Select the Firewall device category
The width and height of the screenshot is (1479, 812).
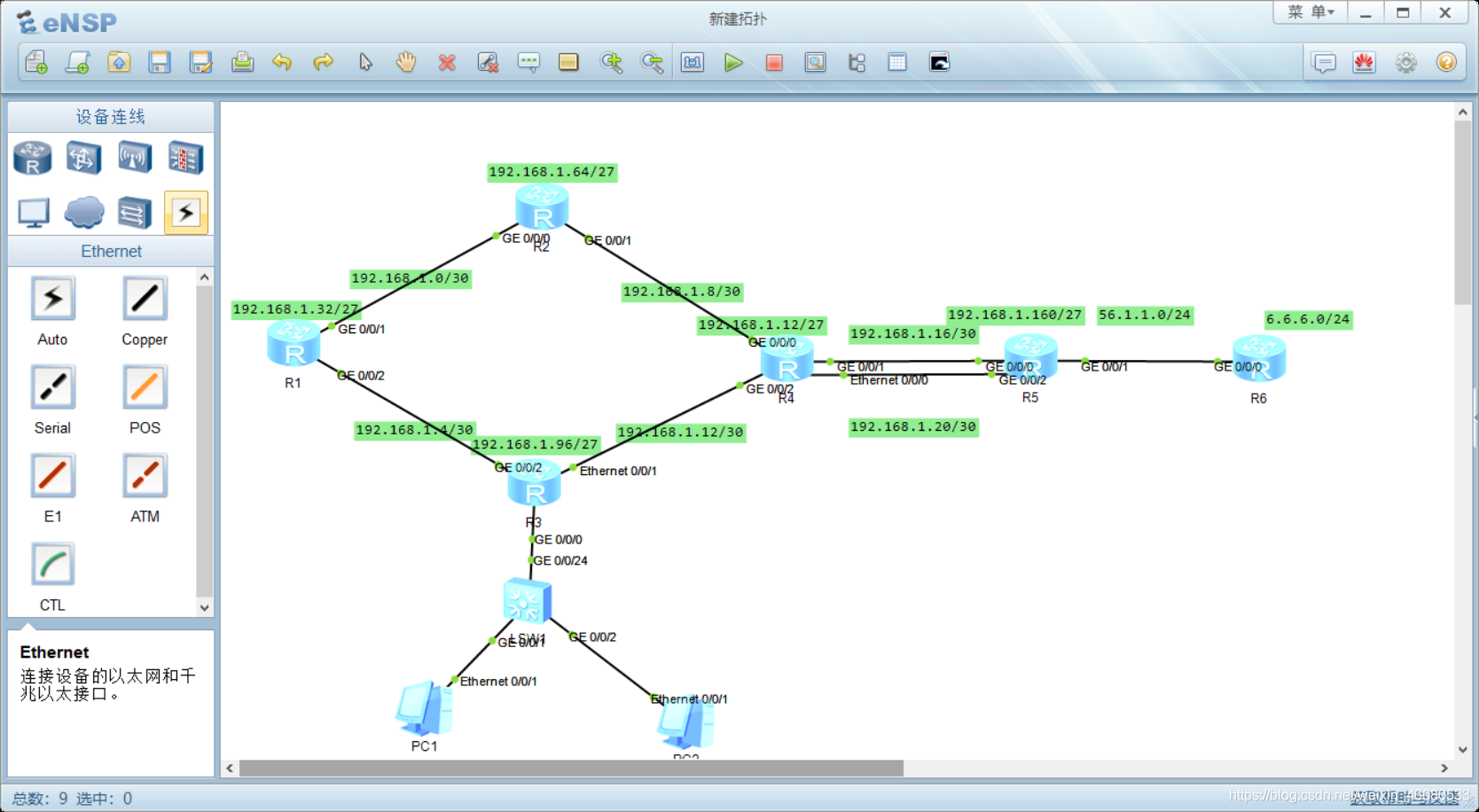[x=186, y=159]
